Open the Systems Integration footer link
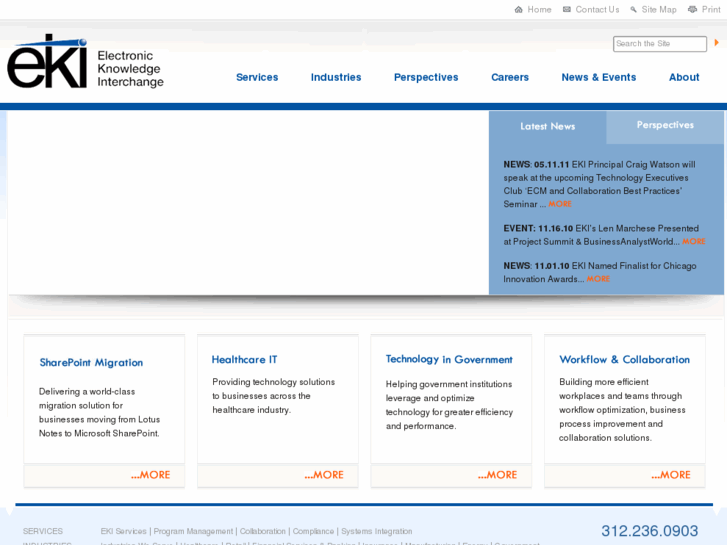 [376, 531]
